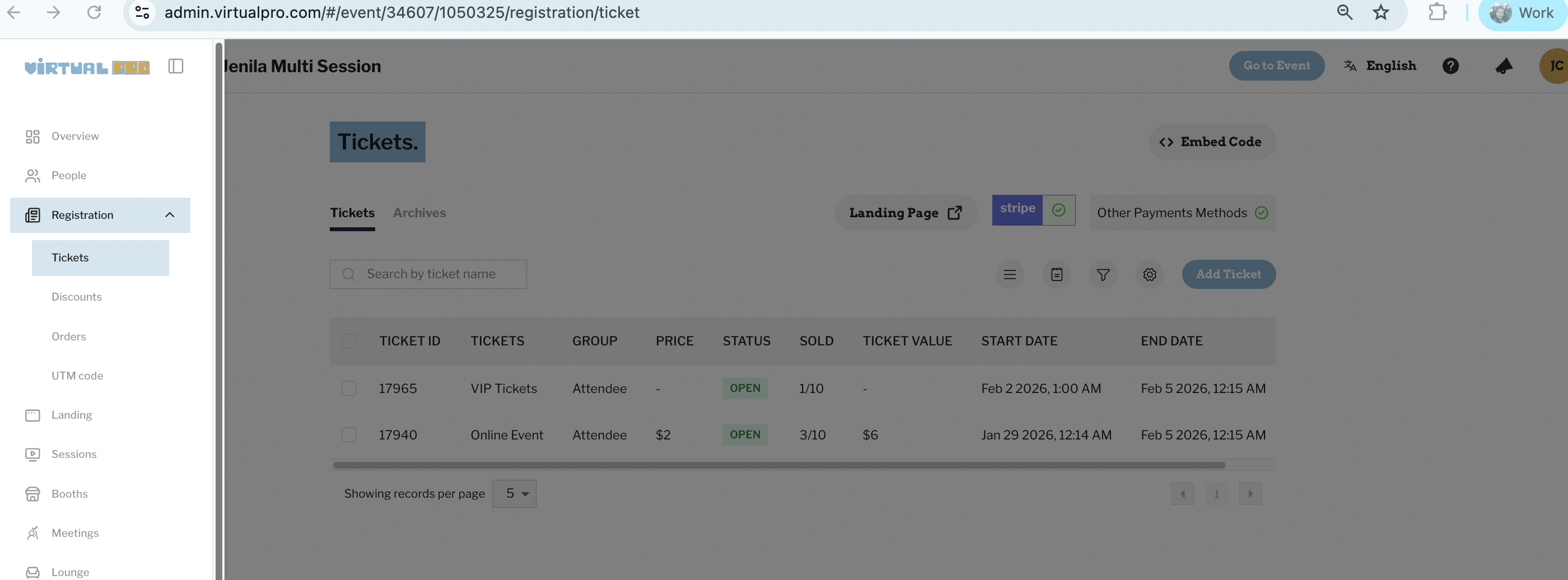Open the Landing Page link
The width and height of the screenshot is (1568, 580).
pyautogui.click(x=905, y=213)
